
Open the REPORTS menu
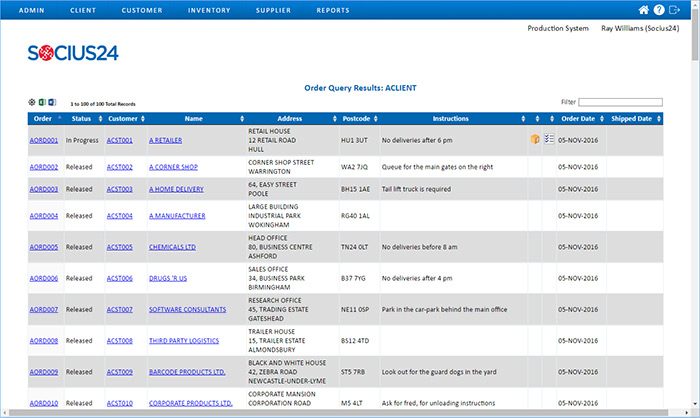(x=333, y=10)
